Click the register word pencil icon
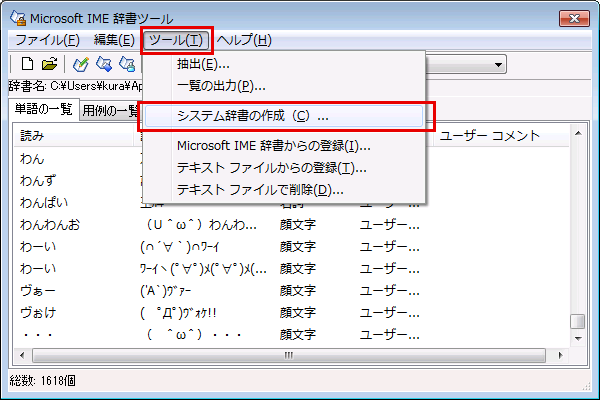This screenshot has height=400, width=600. (x=81, y=64)
